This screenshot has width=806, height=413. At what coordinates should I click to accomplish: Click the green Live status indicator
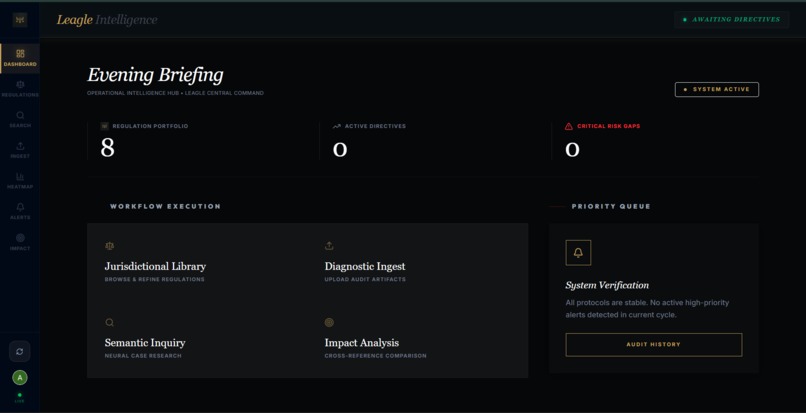(x=20, y=397)
